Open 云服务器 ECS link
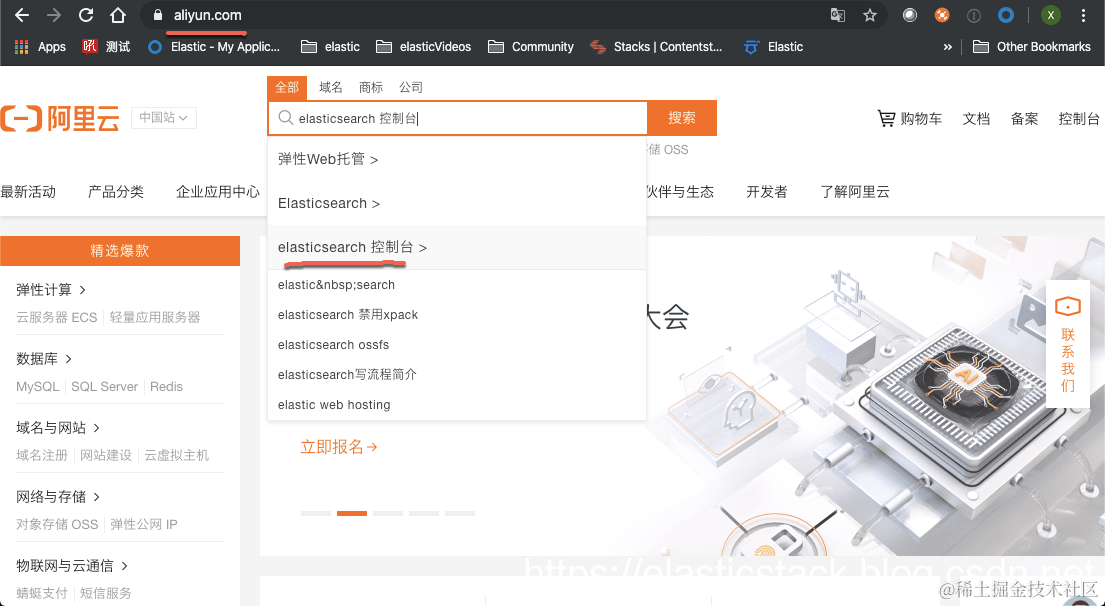1105x606 pixels. pyautogui.click(x=56, y=317)
